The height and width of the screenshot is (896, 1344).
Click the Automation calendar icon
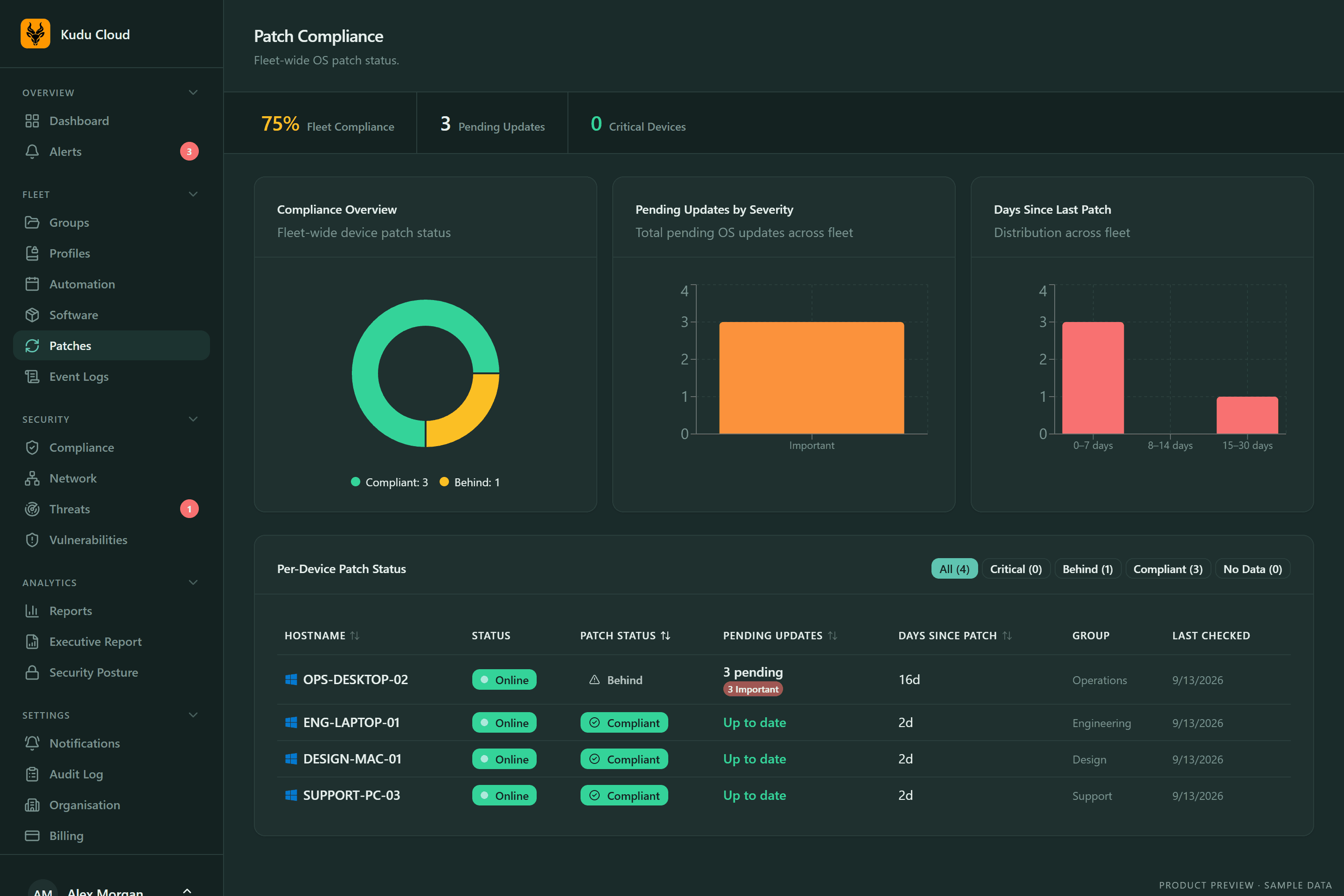(x=32, y=284)
